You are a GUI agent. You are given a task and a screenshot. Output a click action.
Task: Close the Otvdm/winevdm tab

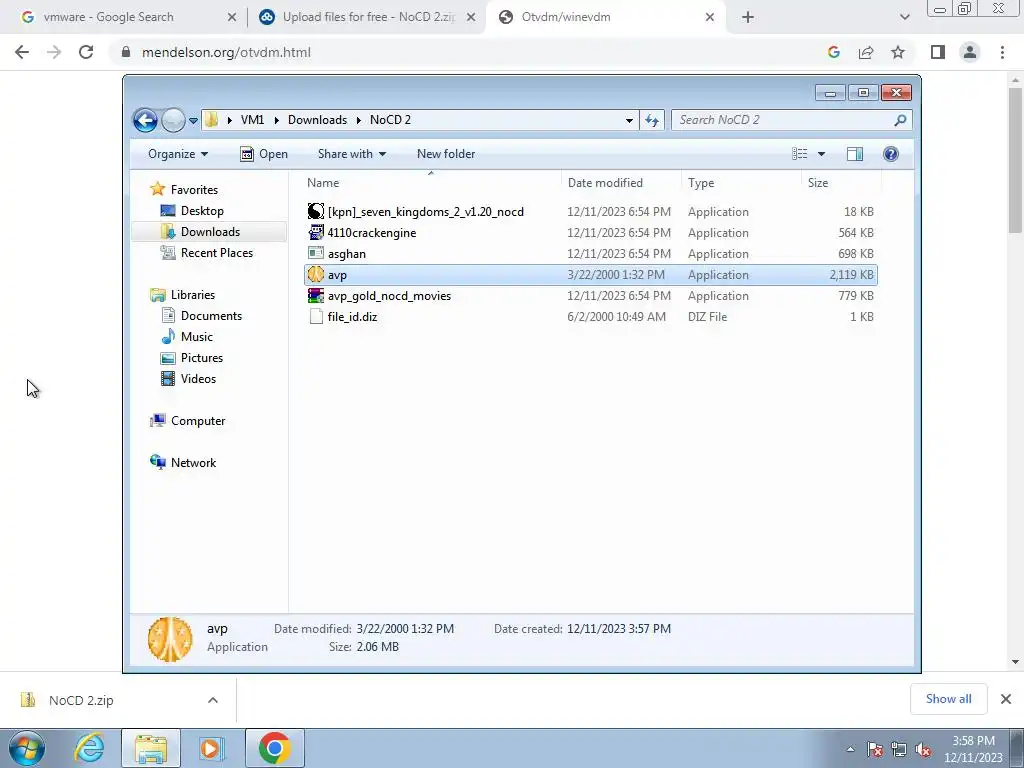[x=710, y=18]
